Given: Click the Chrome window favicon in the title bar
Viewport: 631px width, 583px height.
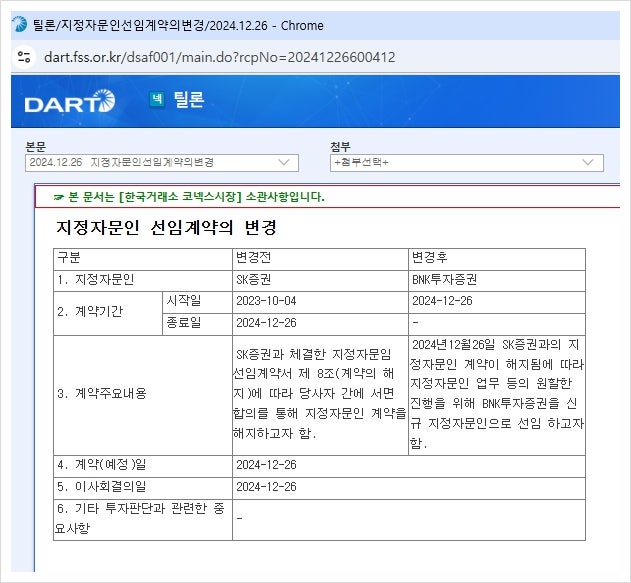Looking at the screenshot, I should click(19, 25).
